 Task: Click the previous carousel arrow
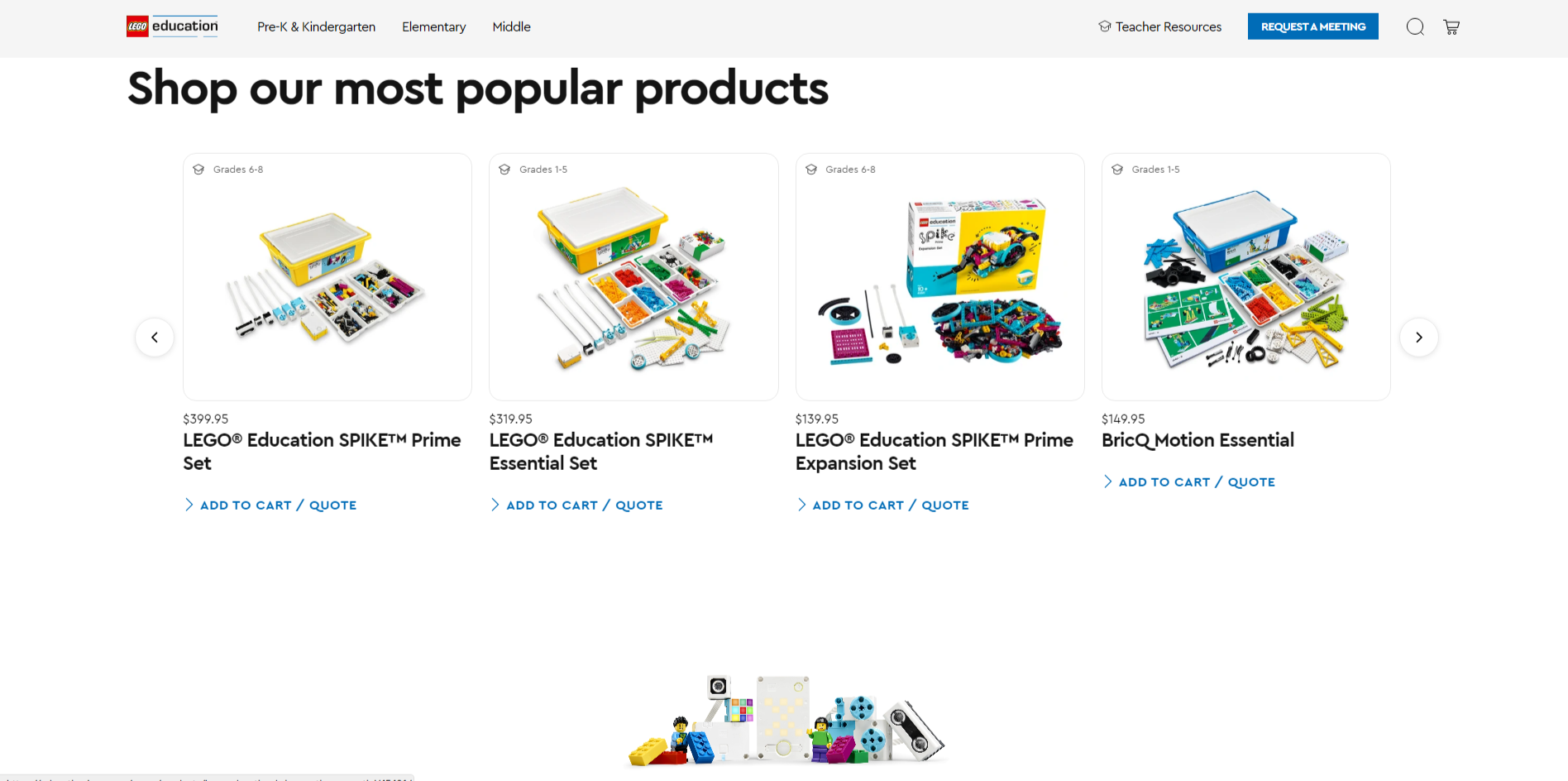coord(155,338)
